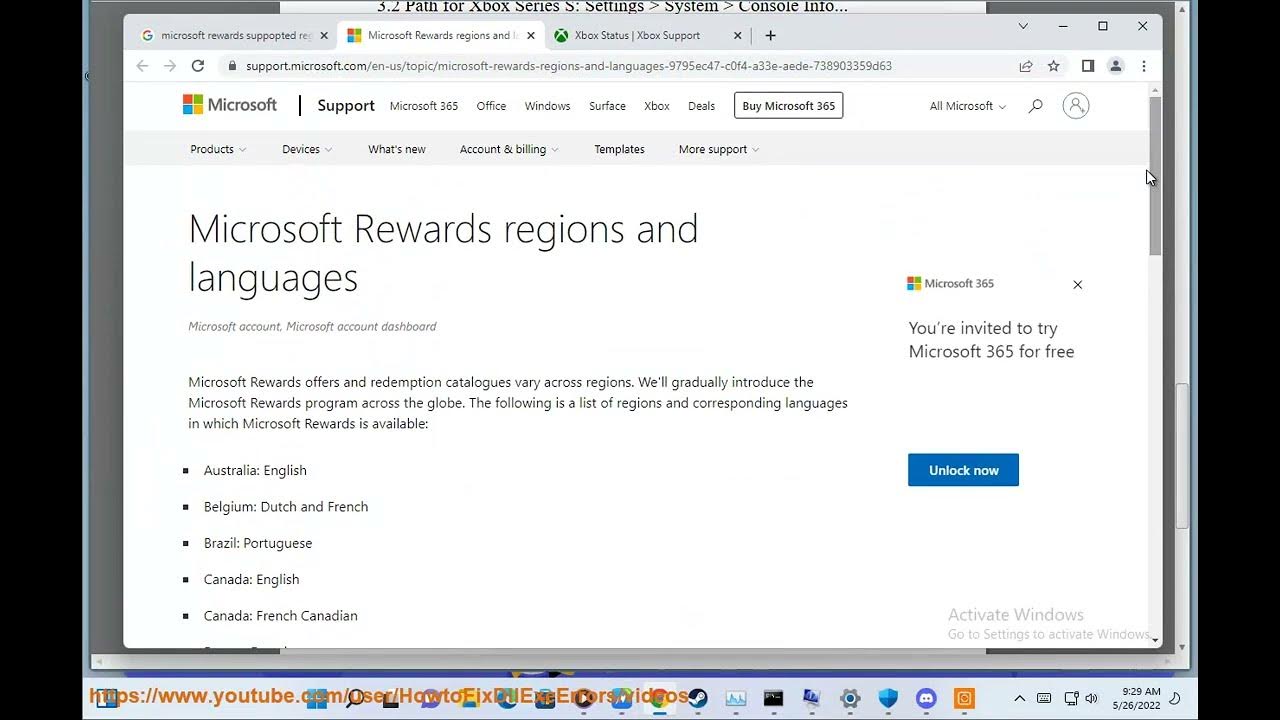
Task: Click the 'Belgium: Dutch and French' list item
Action: tap(286, 507)
